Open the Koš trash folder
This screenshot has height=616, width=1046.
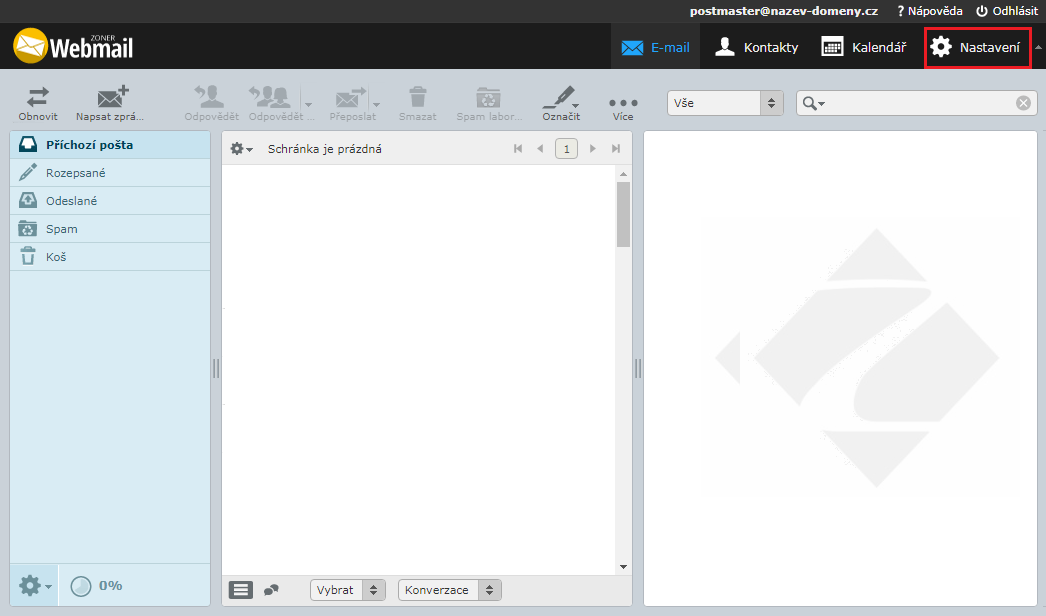(56, 257)
